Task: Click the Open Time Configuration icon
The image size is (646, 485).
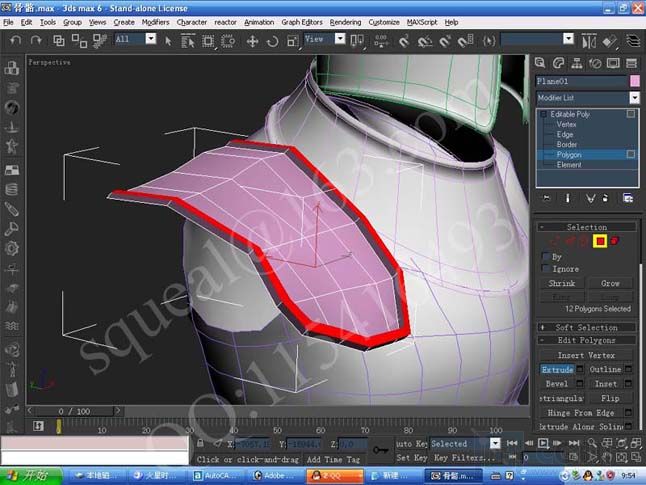Action: [x=573, y=457]
